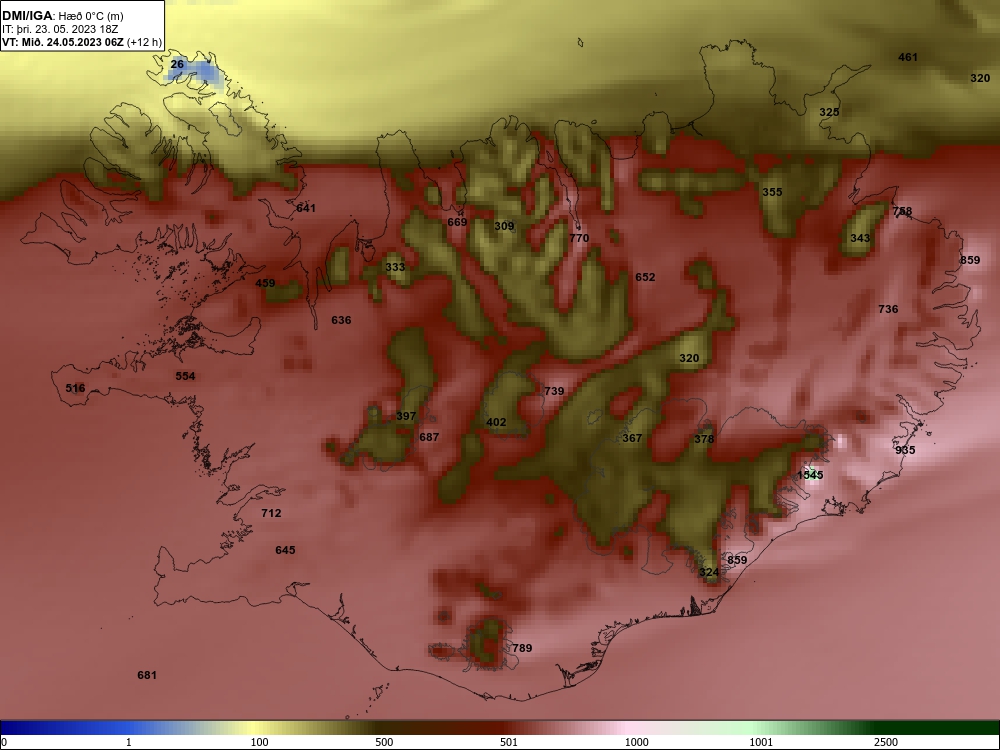Click the map value 636
1000x750 pixels.
point(341,320)
